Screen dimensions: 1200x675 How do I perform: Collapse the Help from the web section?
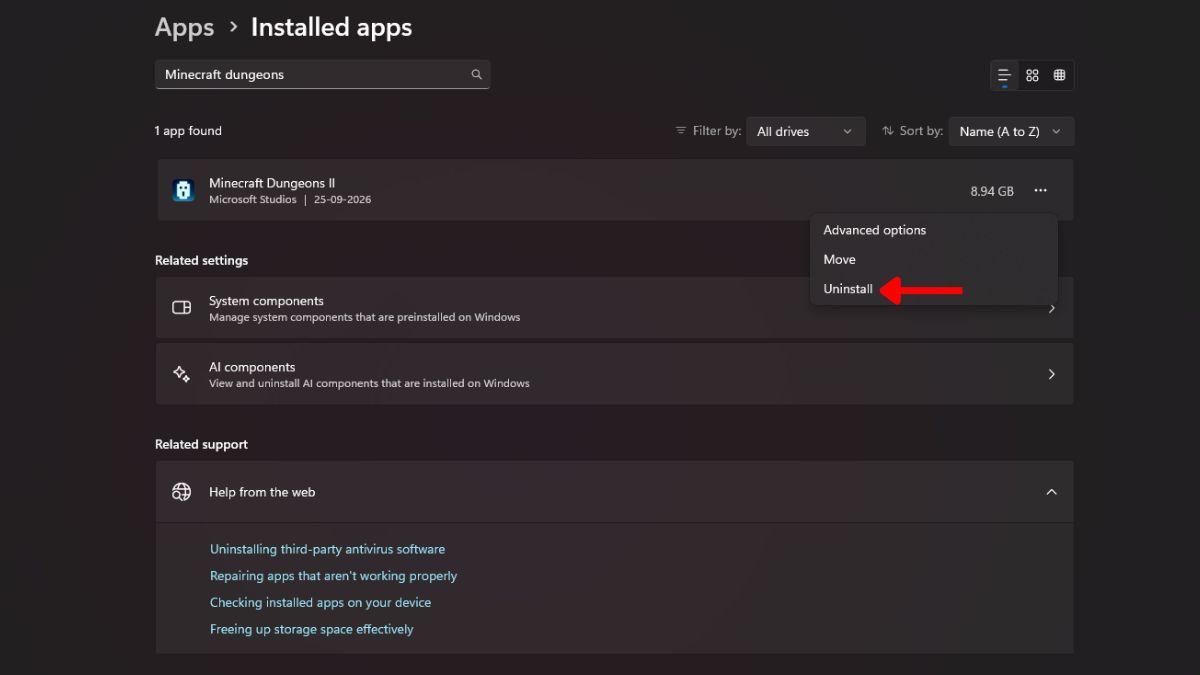1051,491
